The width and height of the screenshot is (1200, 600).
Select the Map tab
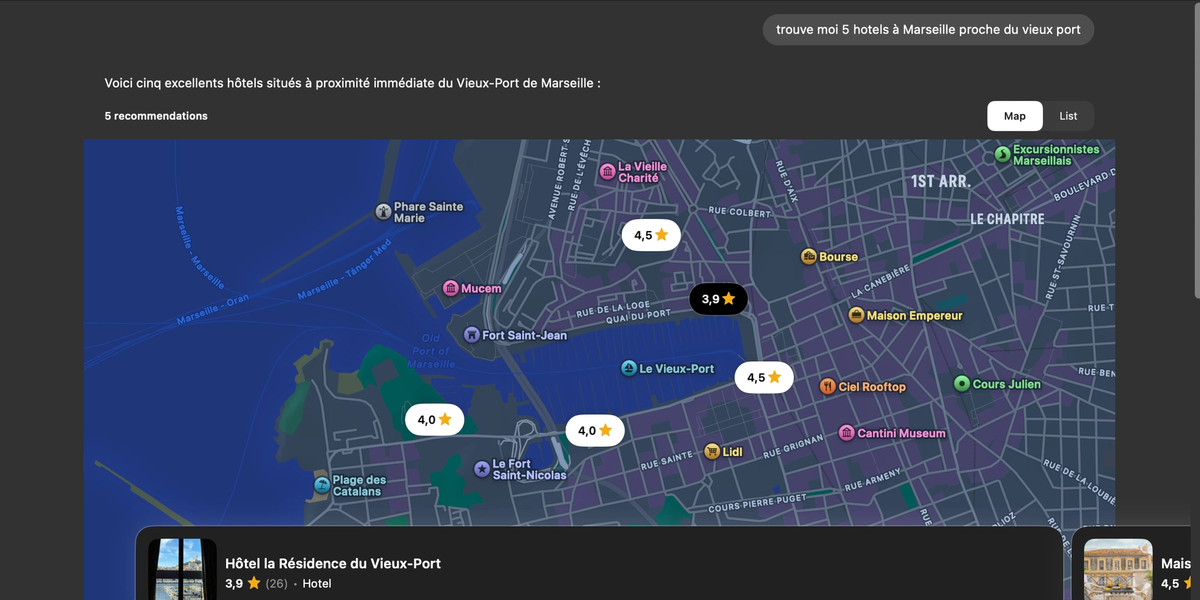(x=1014, y=115)
